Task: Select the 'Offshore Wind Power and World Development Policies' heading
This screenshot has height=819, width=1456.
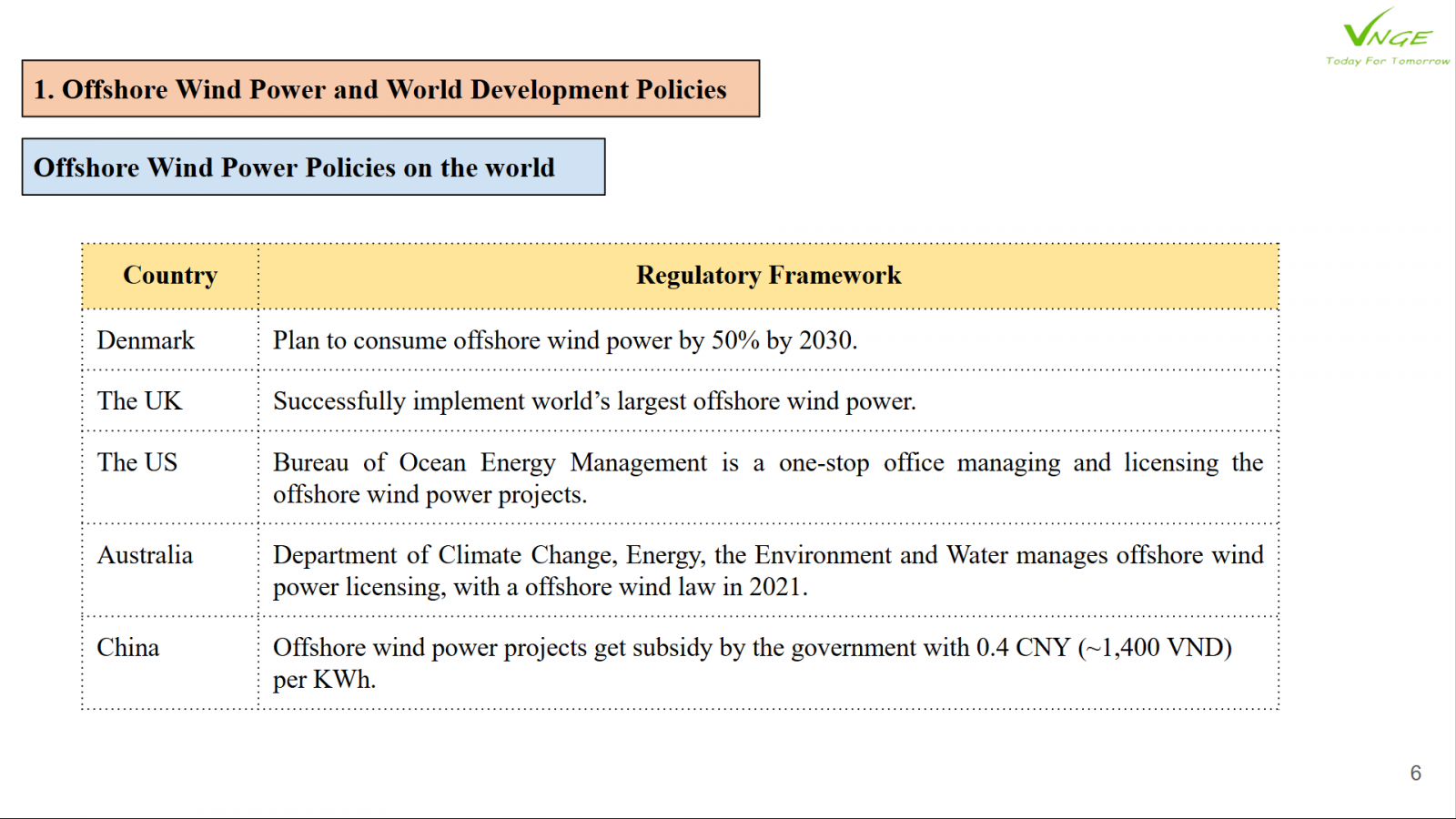Action: point(390,89)
